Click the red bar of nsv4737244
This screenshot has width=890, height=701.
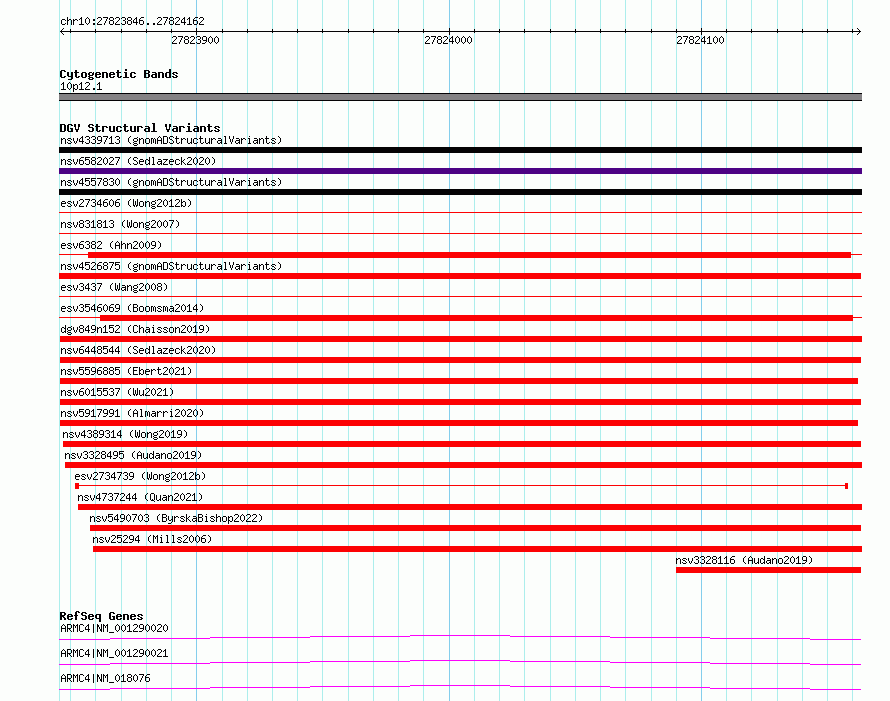(470, 507)
